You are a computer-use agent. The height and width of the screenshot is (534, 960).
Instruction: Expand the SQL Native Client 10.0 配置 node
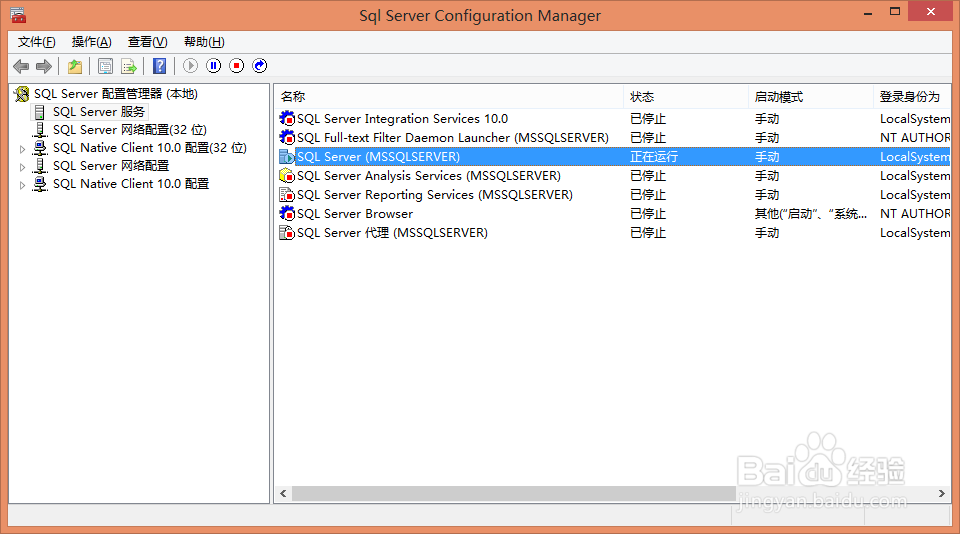click(x=22, y=185)
